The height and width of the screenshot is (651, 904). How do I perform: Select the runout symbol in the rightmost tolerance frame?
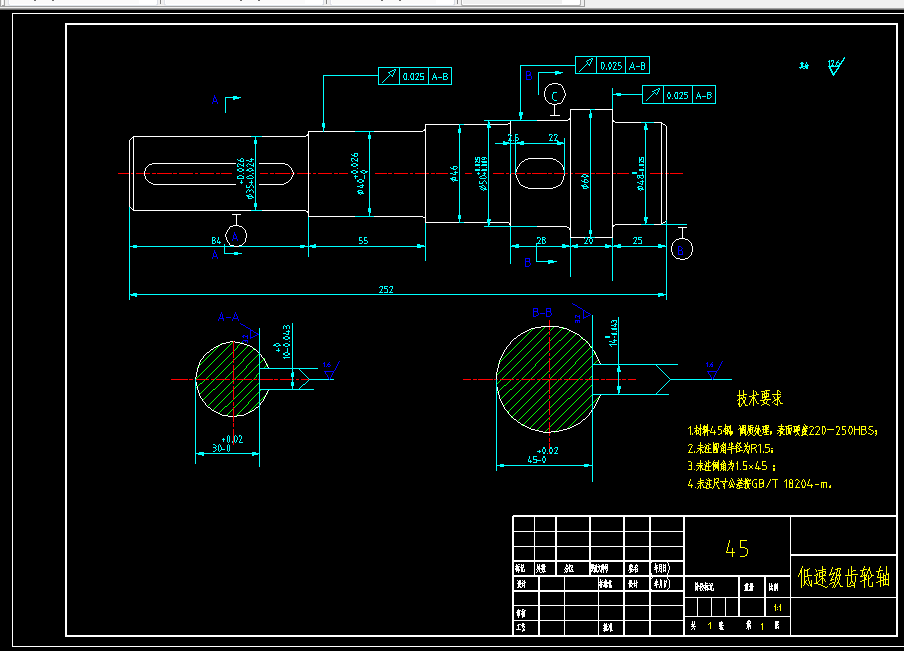click(653, 95)
